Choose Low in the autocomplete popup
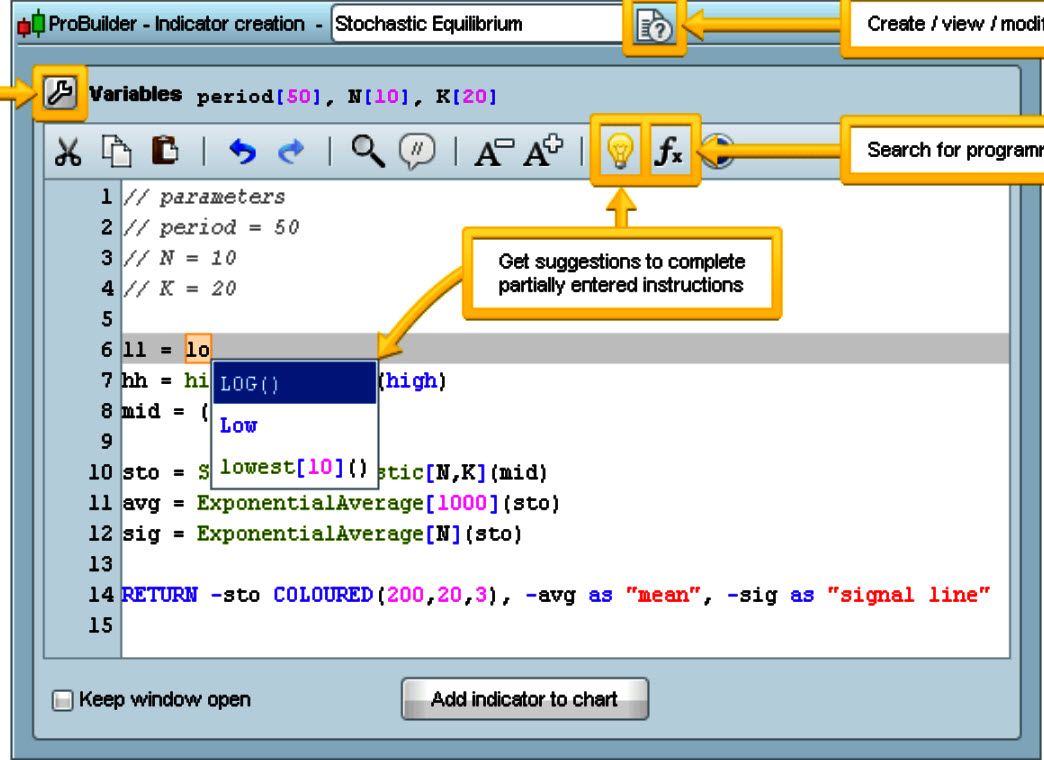1044x760 pixels. (237, 425)
